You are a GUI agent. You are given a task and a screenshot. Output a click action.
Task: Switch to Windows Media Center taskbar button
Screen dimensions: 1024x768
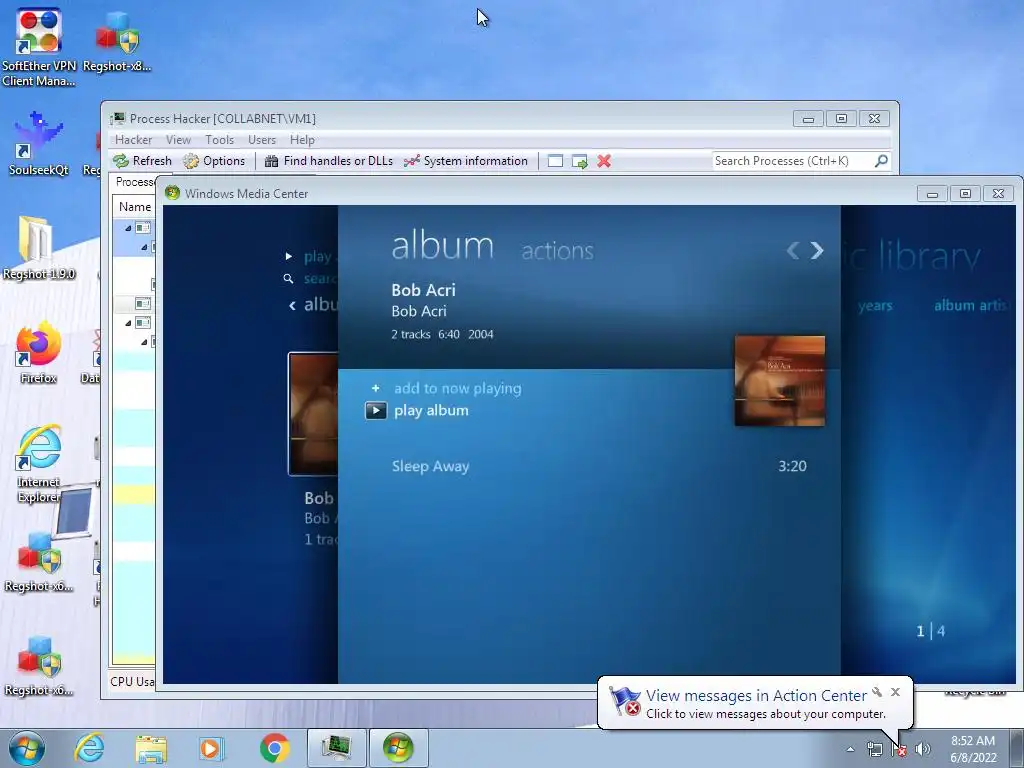coord(398,748)
